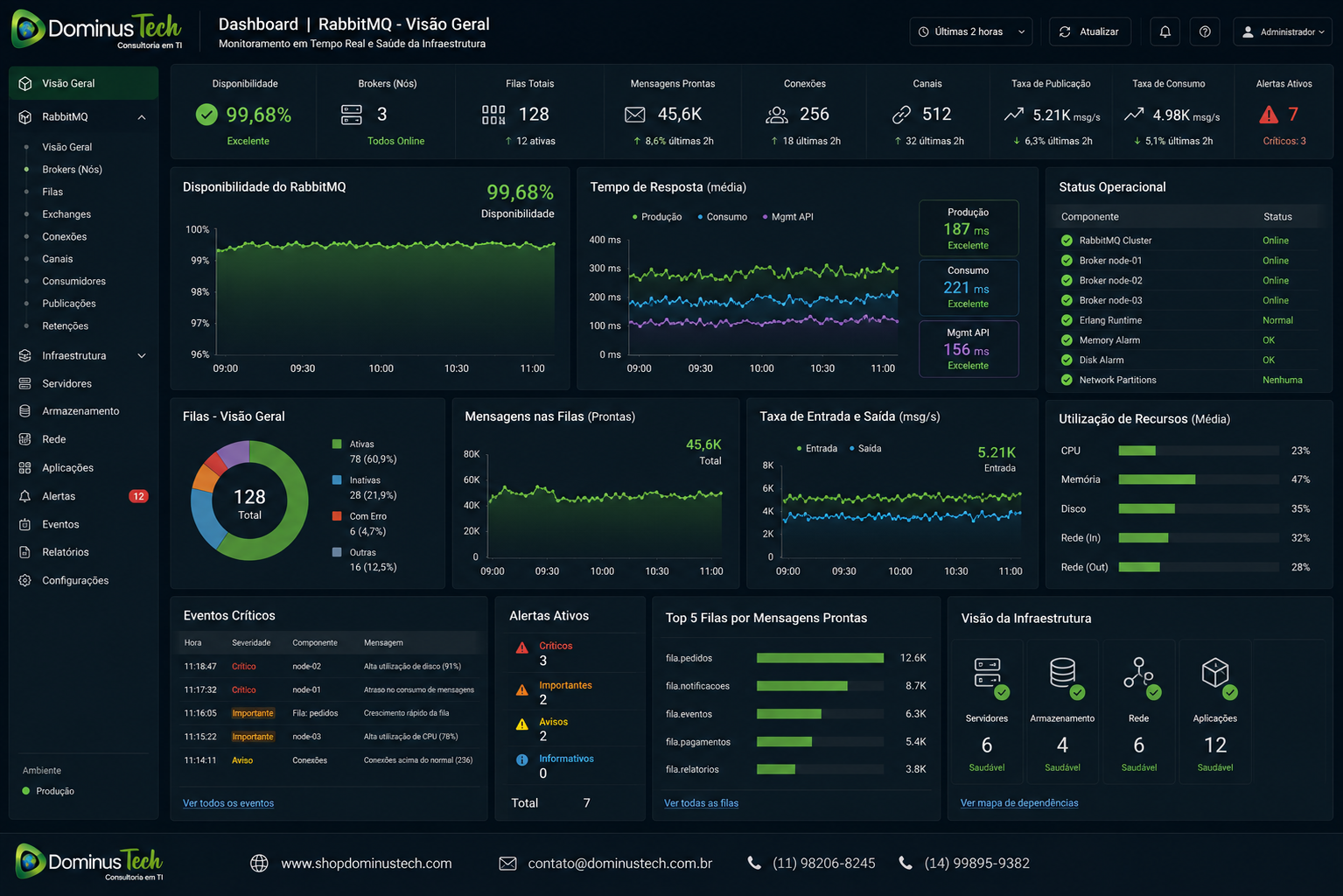This screenshot has width=1343, height=896.
Task: Toggle the Consumo legend in response chart
Action: click(723, 217)
